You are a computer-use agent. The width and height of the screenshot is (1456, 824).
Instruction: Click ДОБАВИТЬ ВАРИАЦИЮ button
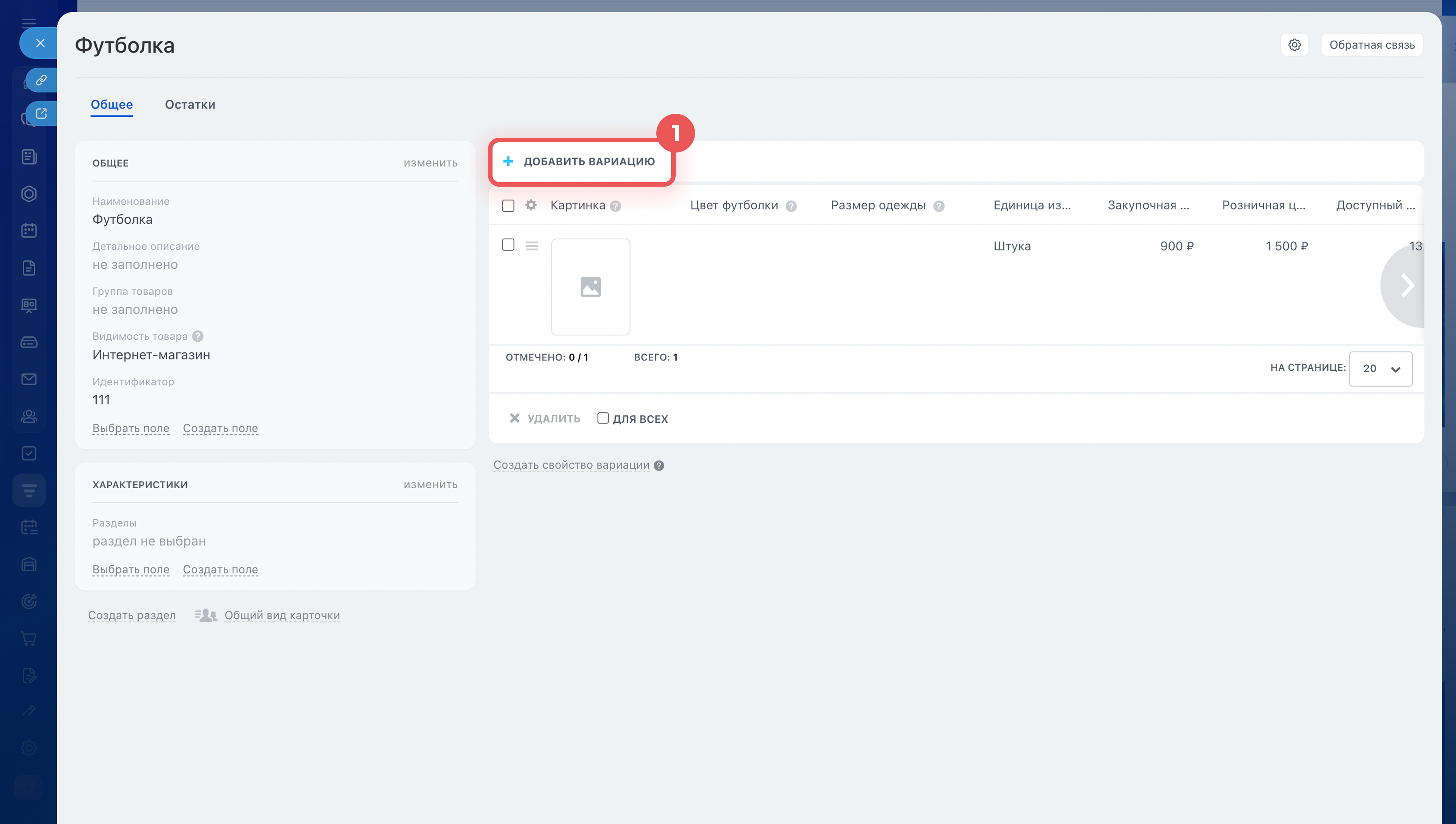tap(581, 162)
